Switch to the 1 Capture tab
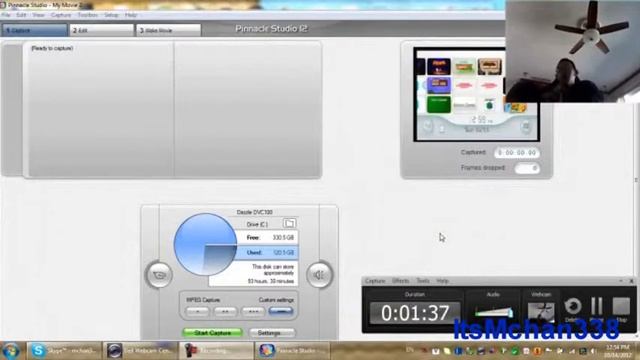The width and height of the screenshot is (640, 360). (35, 30)
